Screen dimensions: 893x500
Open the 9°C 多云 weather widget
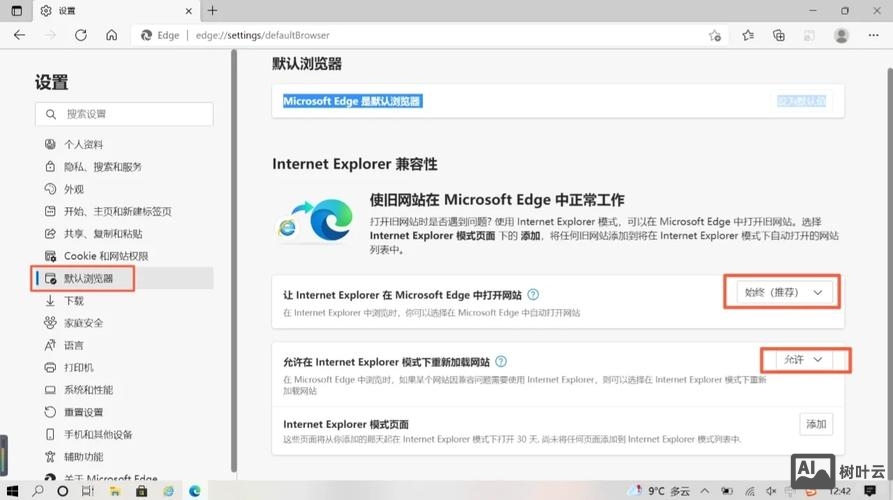click(x=659, y=491)
